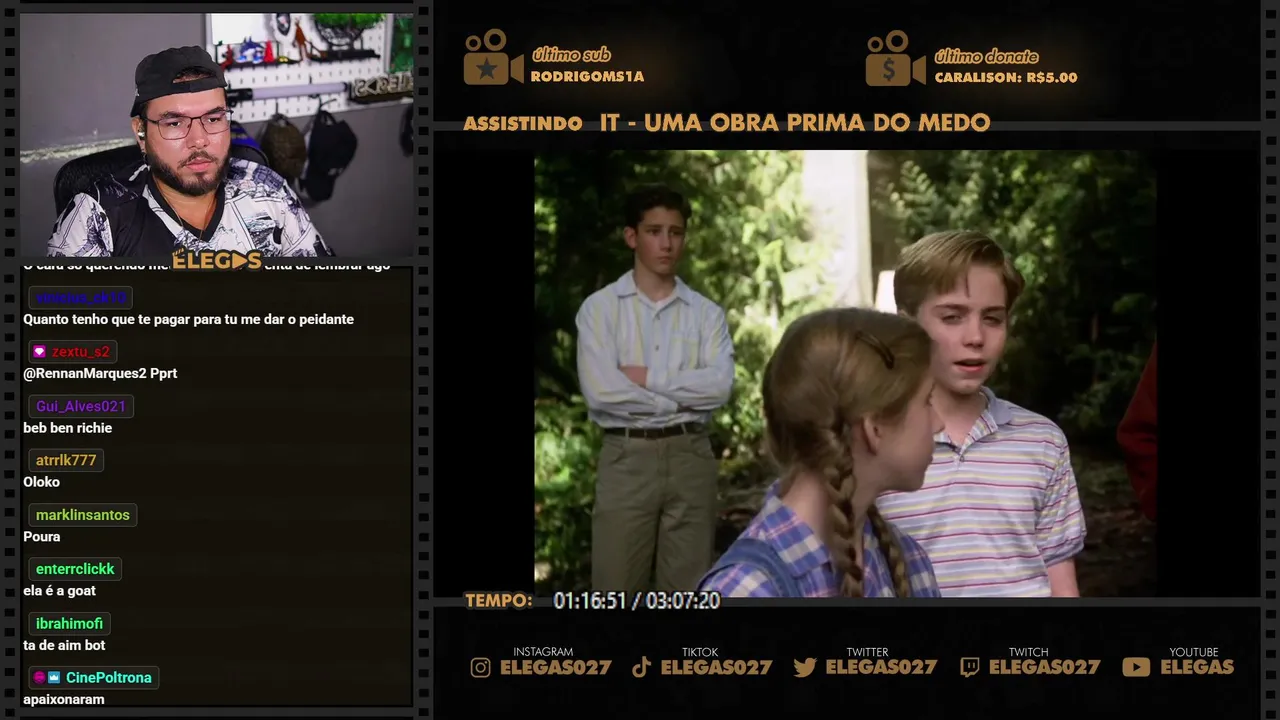Click the movie video frame
This screenshot has height=720, width=1280.
click(845, 373)
